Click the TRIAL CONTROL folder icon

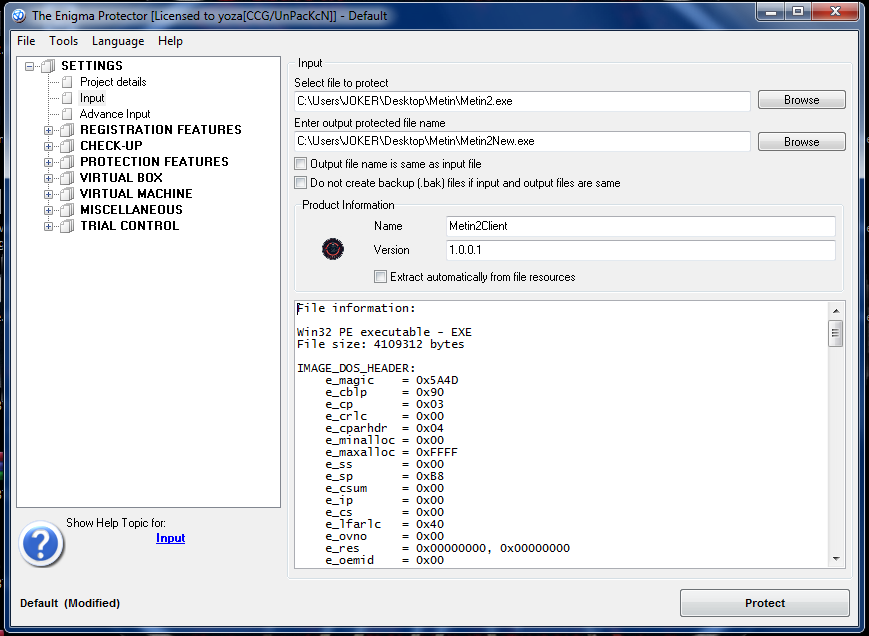tap(67, 226)
